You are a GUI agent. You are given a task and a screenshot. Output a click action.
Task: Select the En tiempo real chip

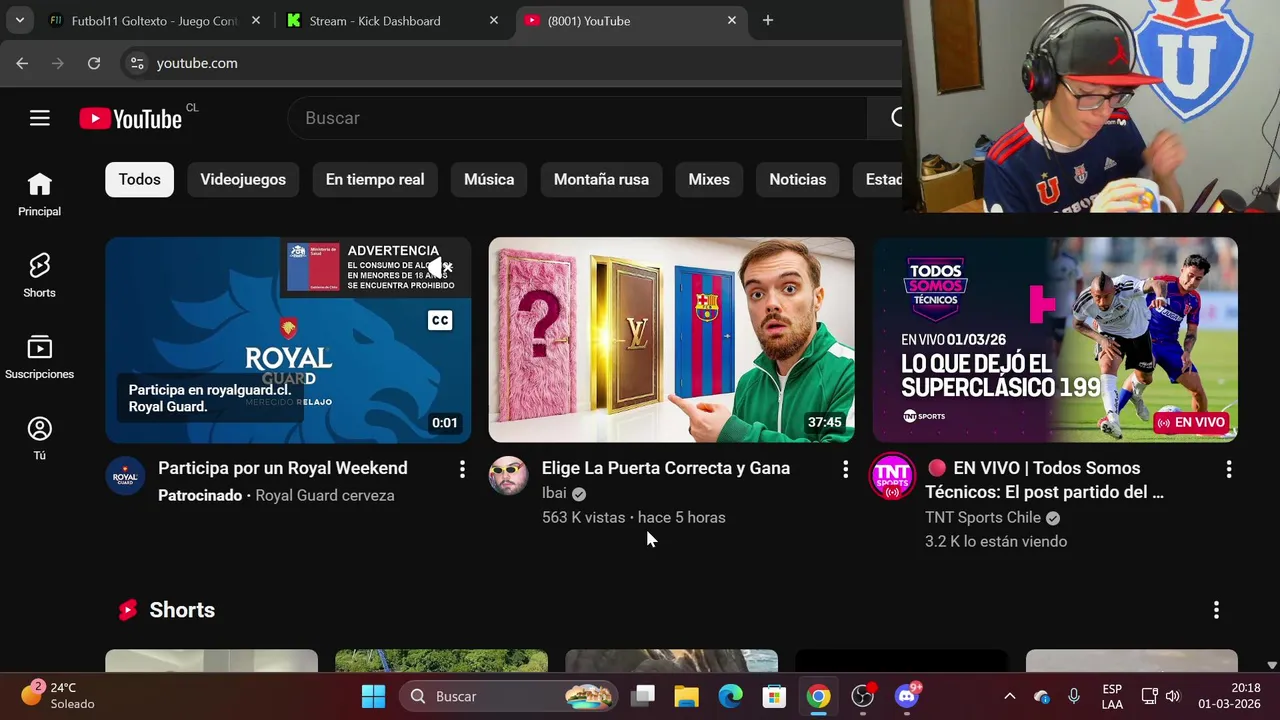point(375,180)
